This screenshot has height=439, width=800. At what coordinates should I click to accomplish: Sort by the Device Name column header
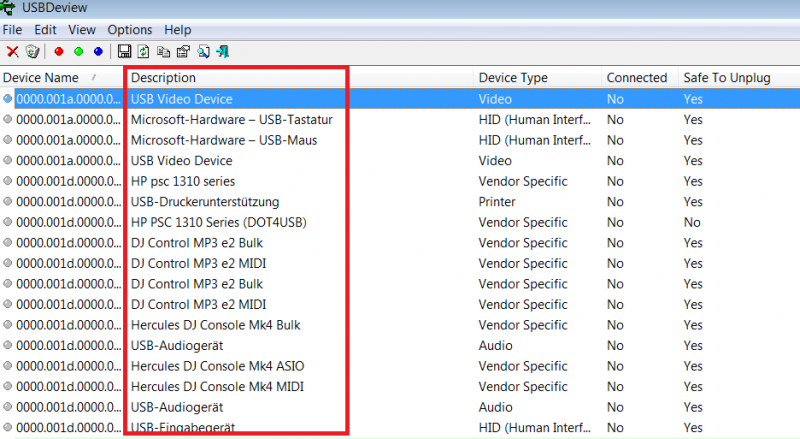(40, 78)
